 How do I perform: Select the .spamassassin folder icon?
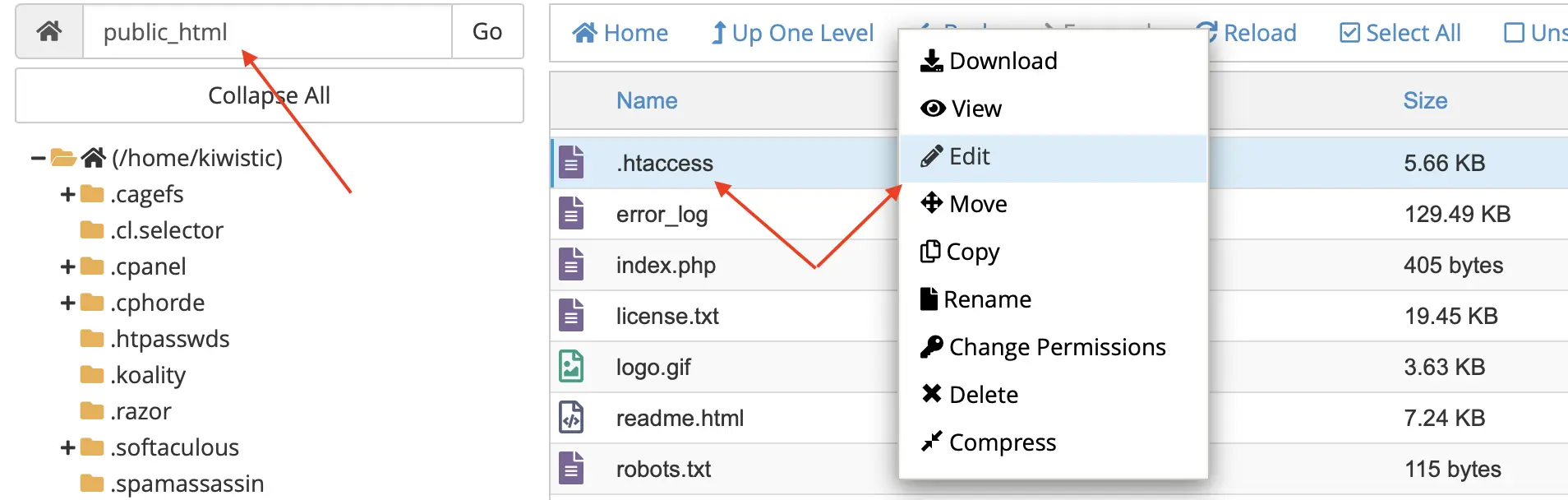[92, 484]
